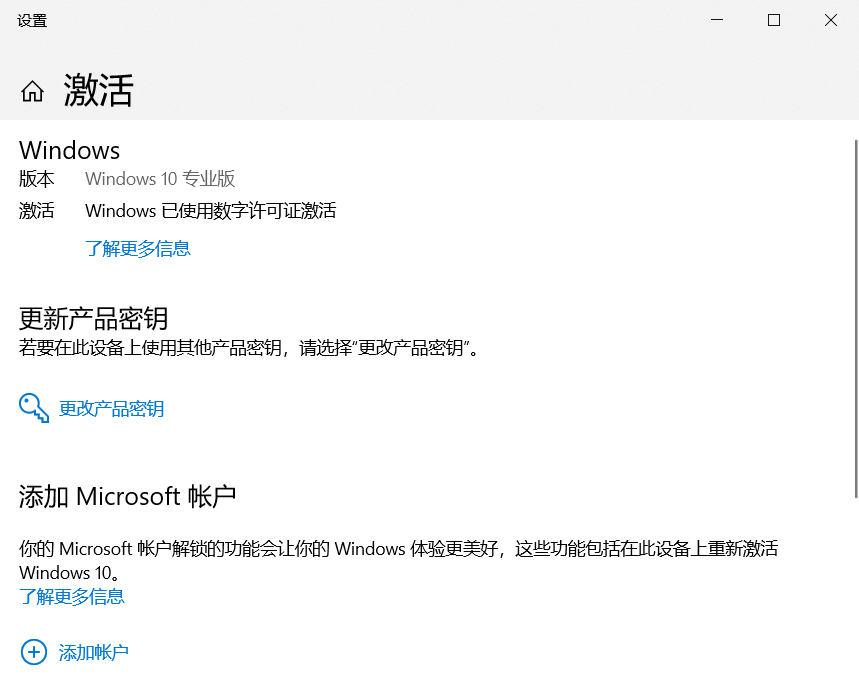Click the 更新产品密钥 section heading
Image resolution: width=859 pixels, height=690 pixels.
click(94, 318)
